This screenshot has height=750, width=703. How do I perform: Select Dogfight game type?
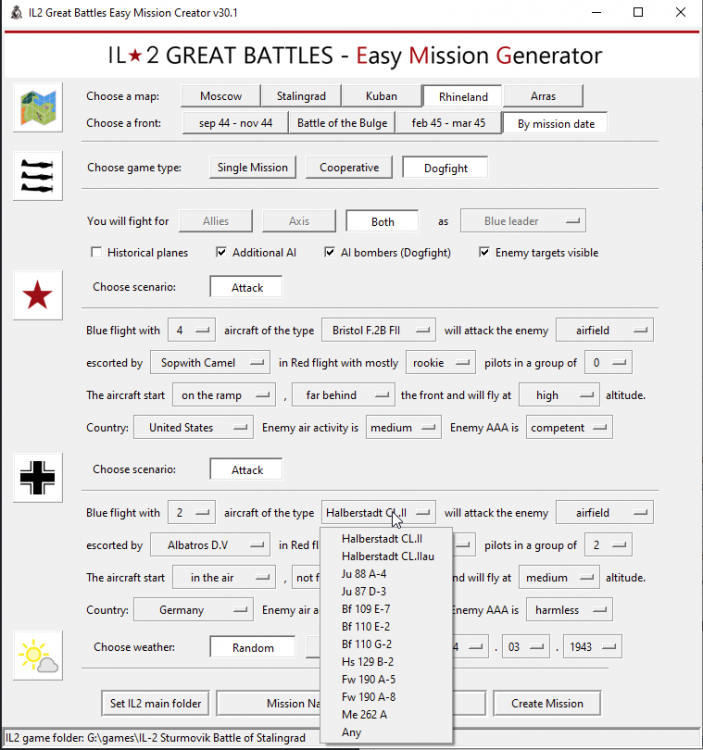coord(445,168)
